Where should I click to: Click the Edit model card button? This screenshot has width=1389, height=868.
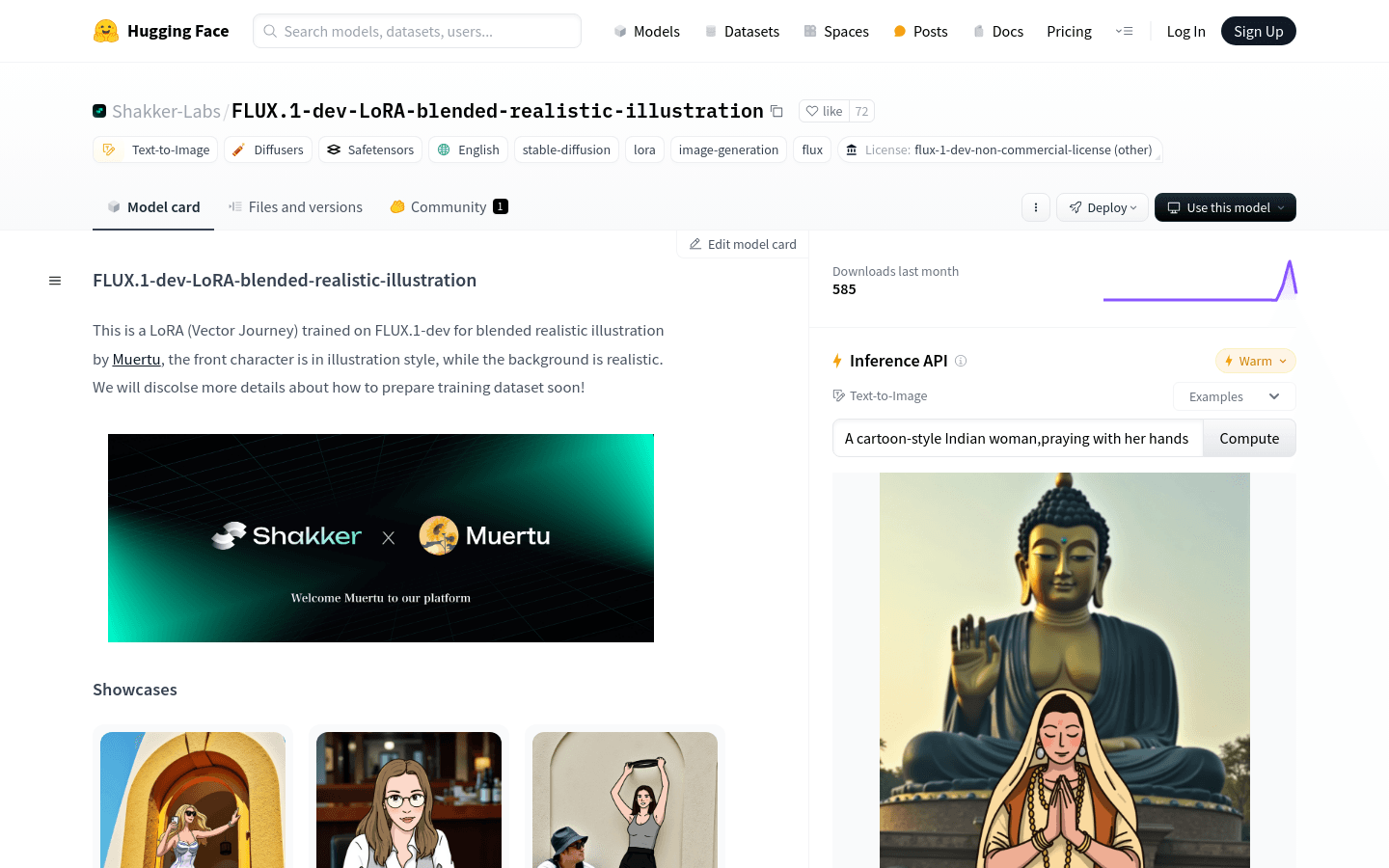click(743, 244)
